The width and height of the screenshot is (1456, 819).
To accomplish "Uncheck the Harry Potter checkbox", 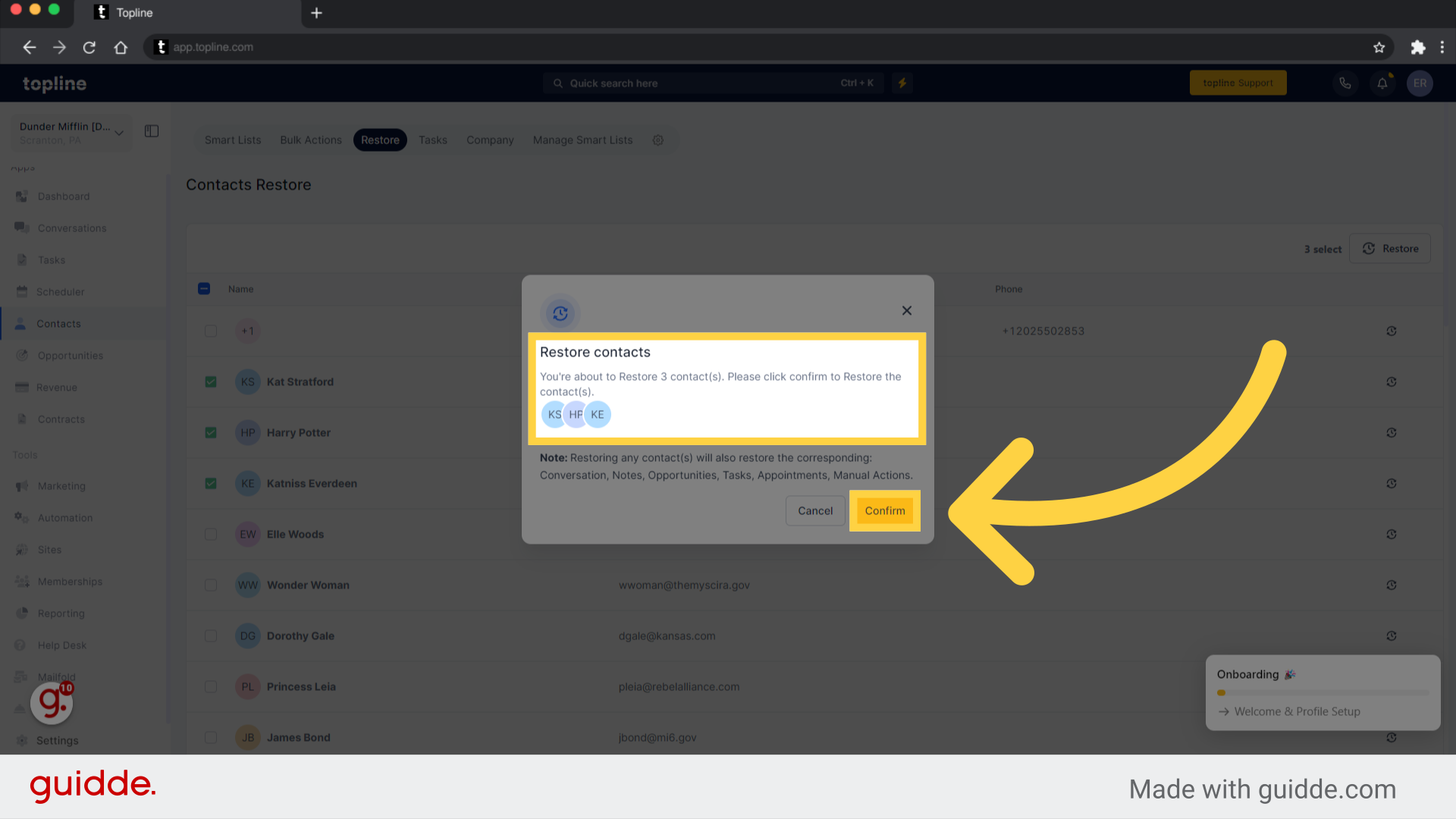I will [211, 433].
